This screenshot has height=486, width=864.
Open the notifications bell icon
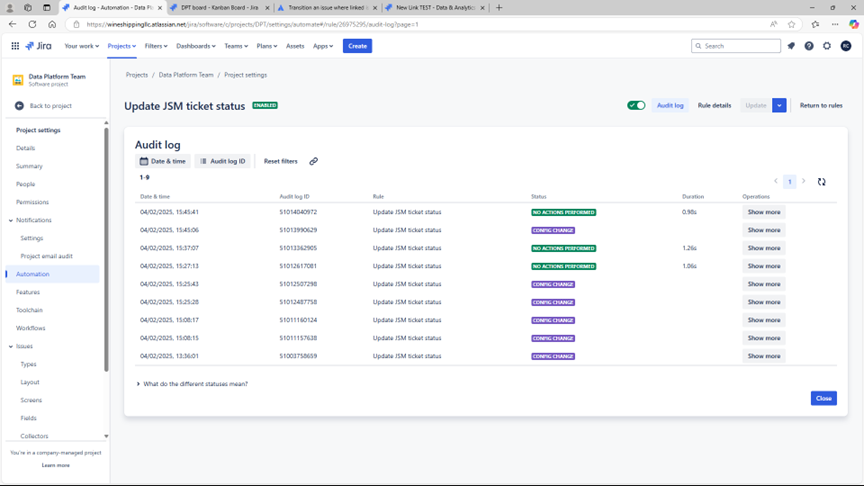791,46
